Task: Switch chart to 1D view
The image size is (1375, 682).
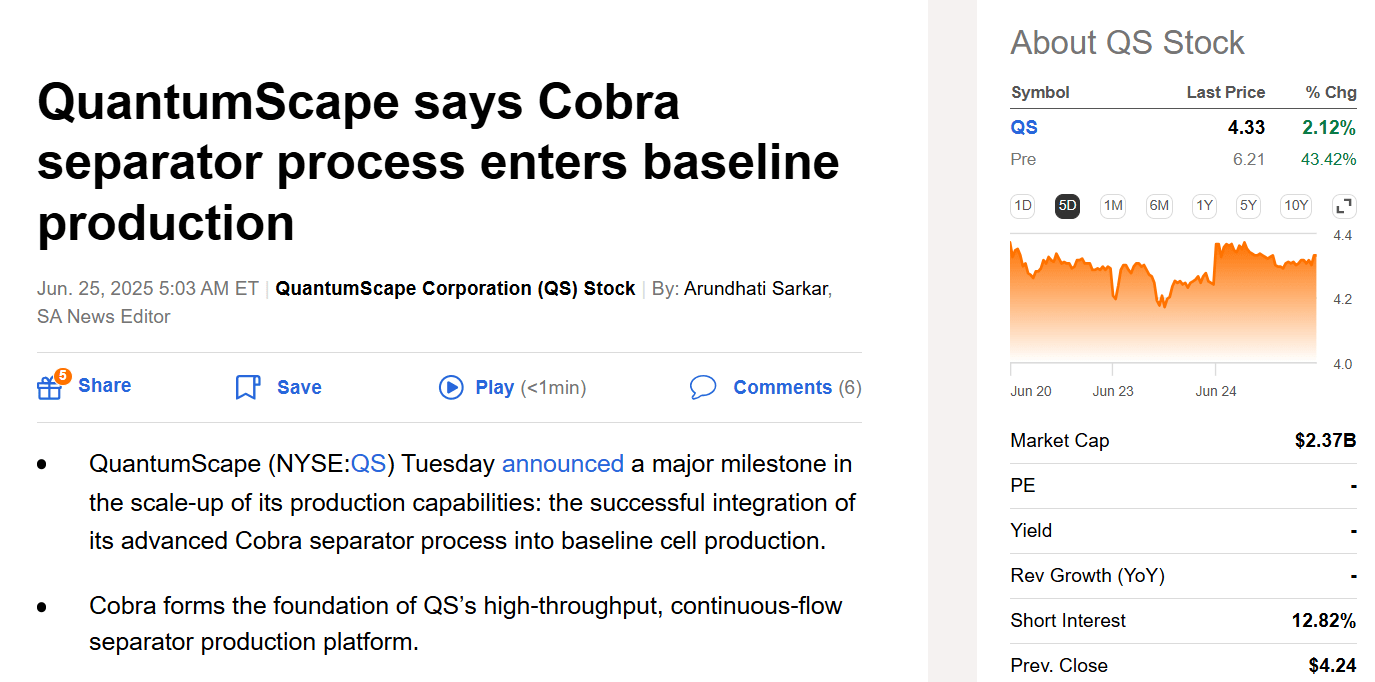Action: coord(1022,206)
